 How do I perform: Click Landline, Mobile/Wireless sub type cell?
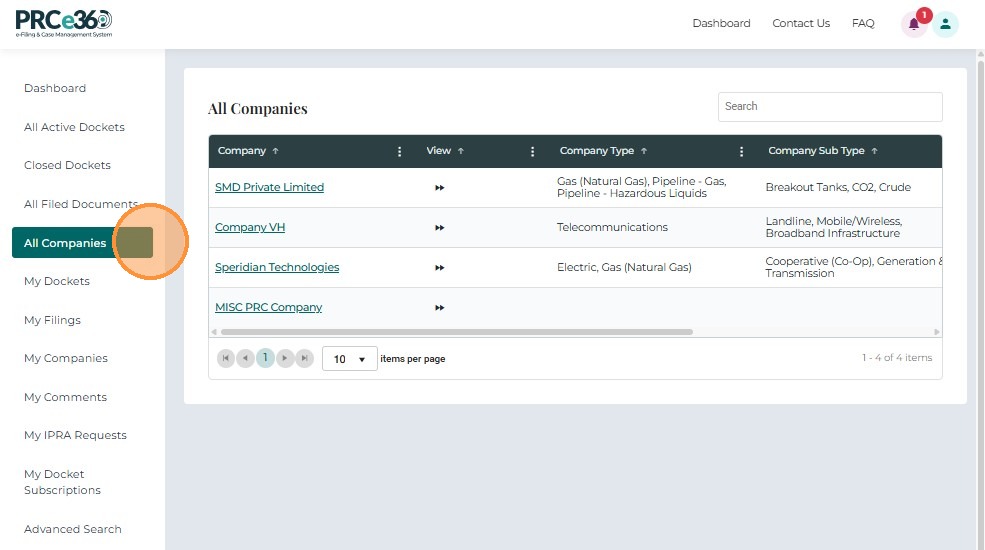(834, 227)
